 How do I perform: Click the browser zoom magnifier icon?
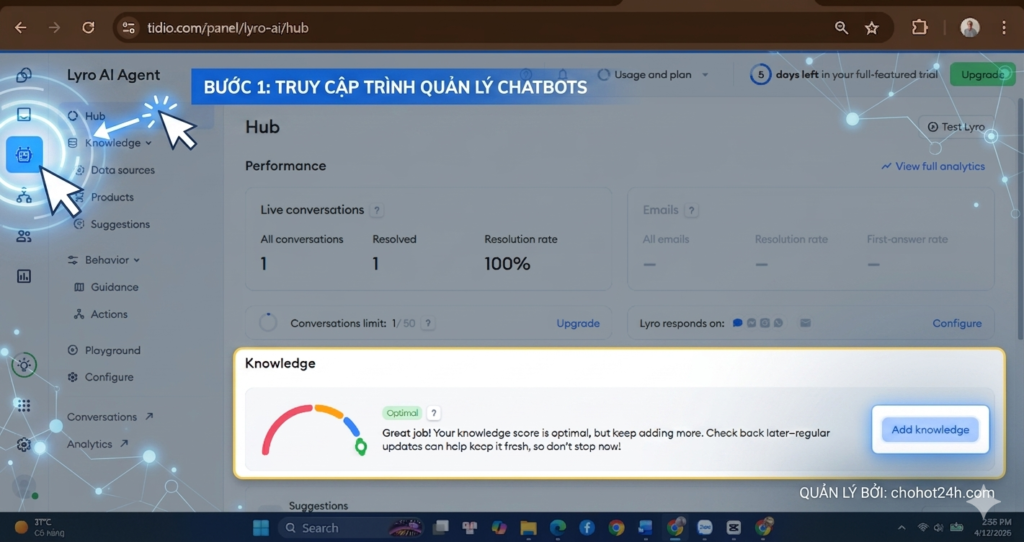coord(841,27)
